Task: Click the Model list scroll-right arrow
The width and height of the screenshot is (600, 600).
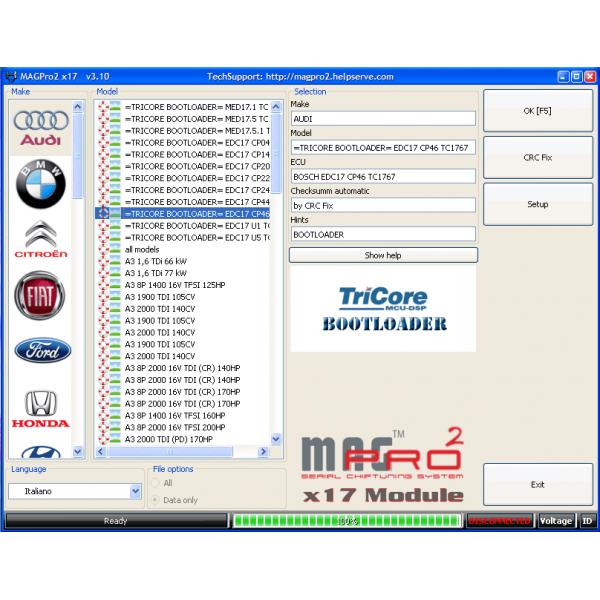Action: click(x=263, y=452)
